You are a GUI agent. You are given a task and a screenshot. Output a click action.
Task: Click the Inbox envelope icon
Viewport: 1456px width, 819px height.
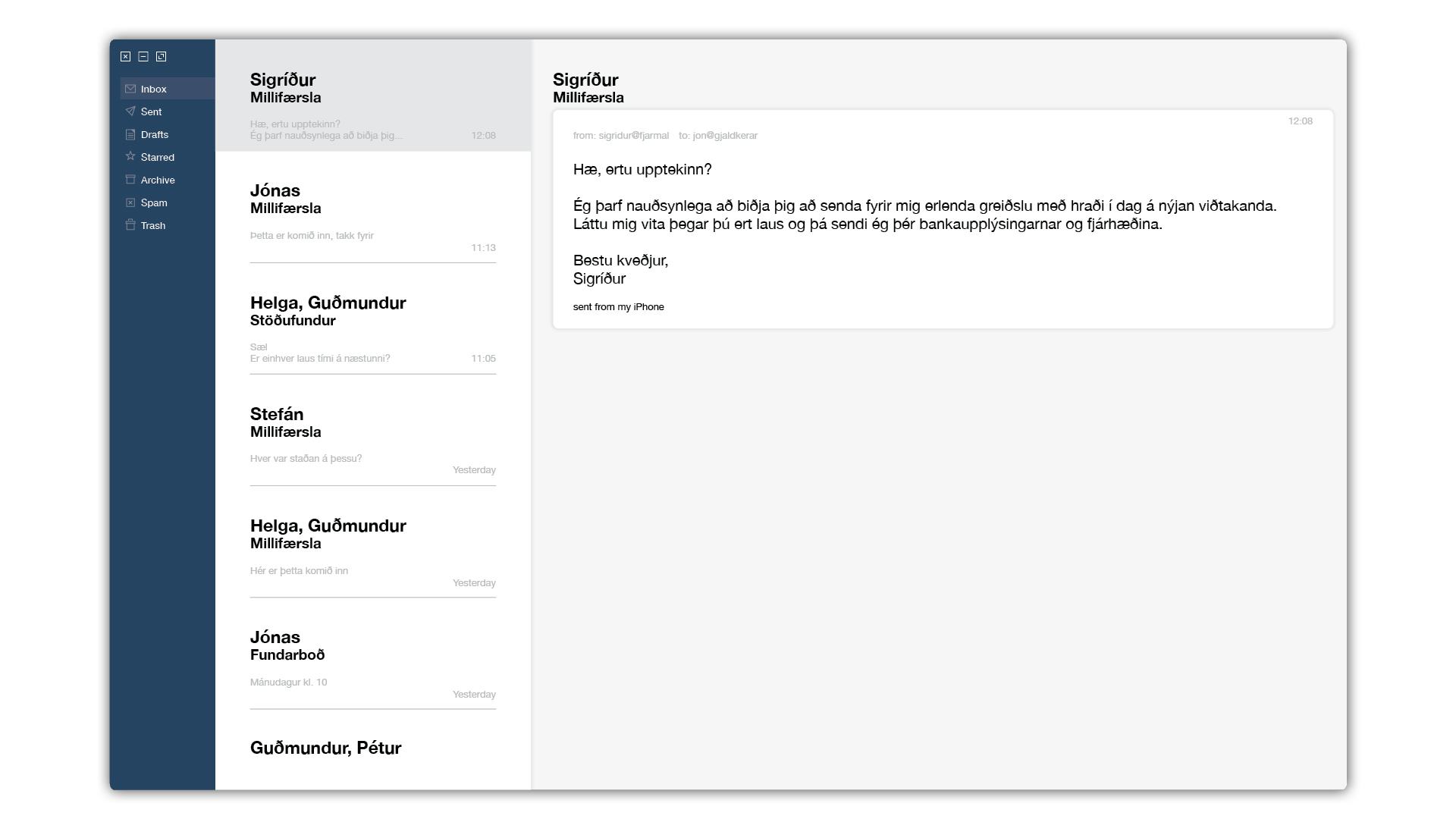click(x=130, y=89)
